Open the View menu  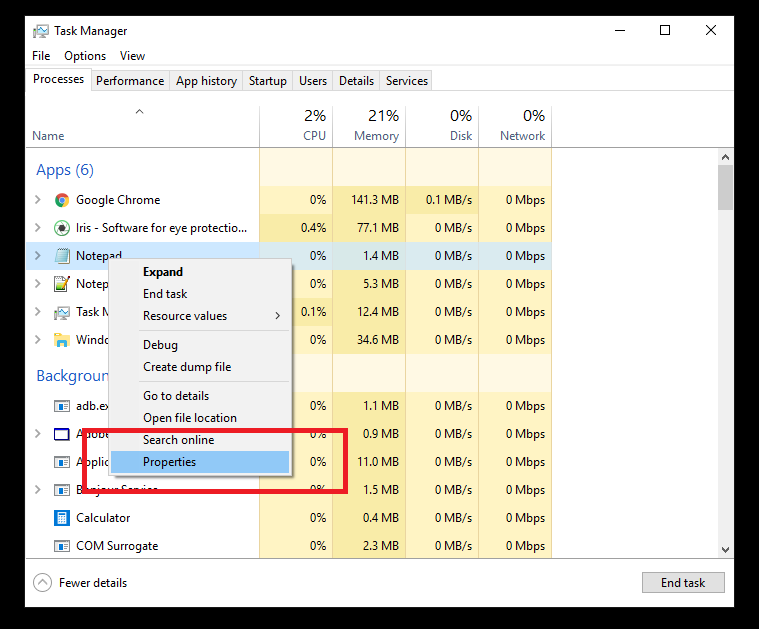132,56
